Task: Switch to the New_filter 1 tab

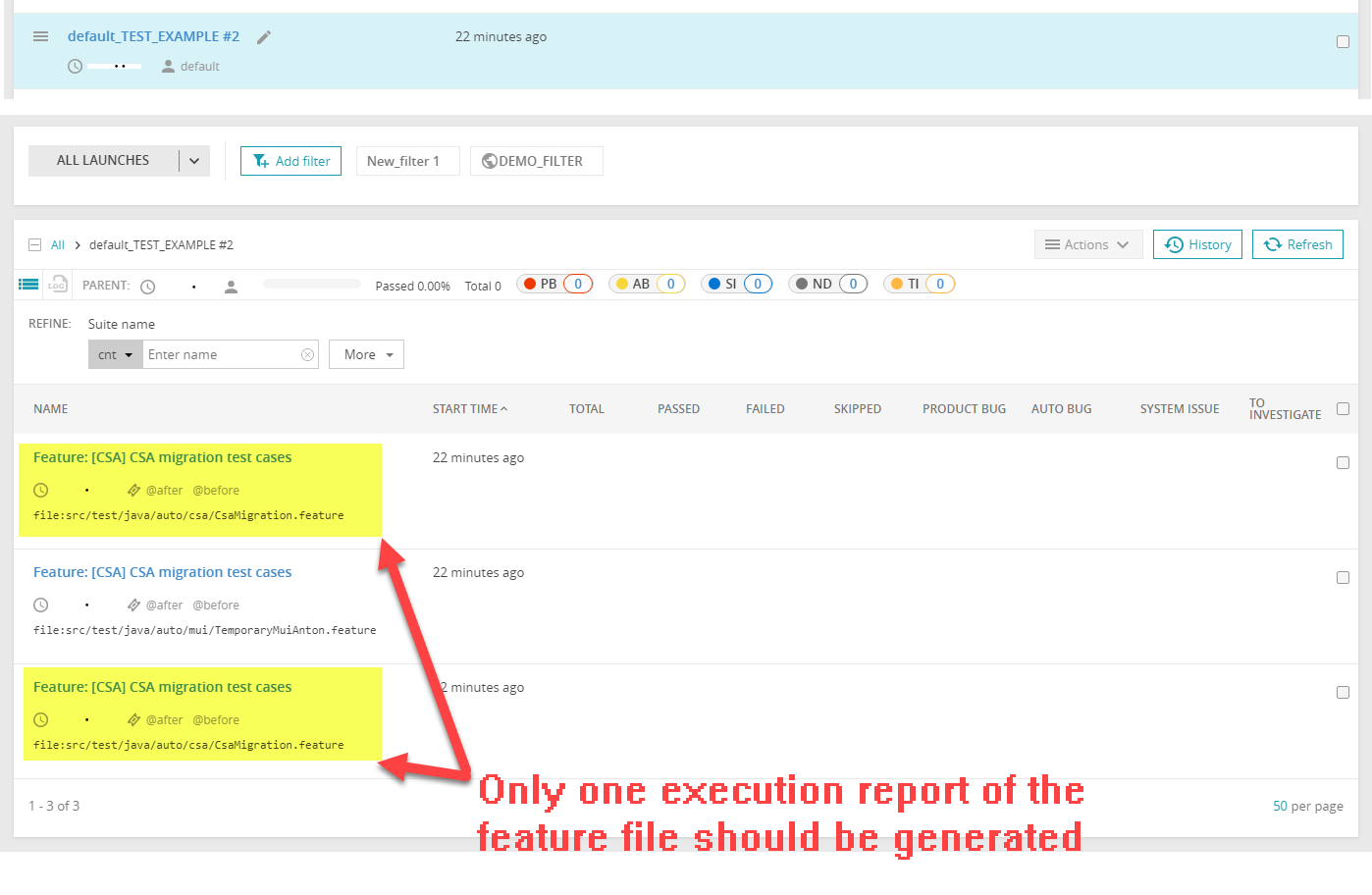Action: tap(407, 160)
